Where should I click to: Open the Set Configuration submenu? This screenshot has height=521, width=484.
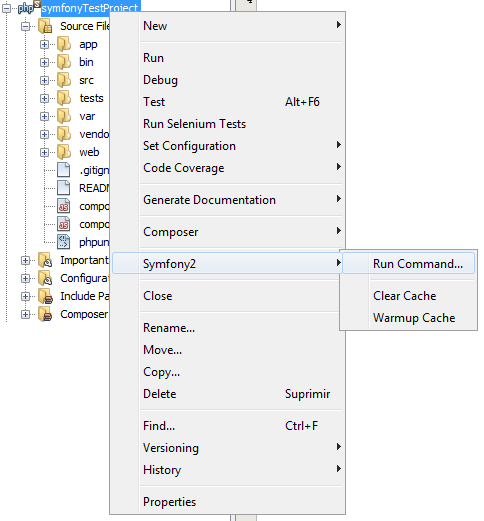point(227,146)
